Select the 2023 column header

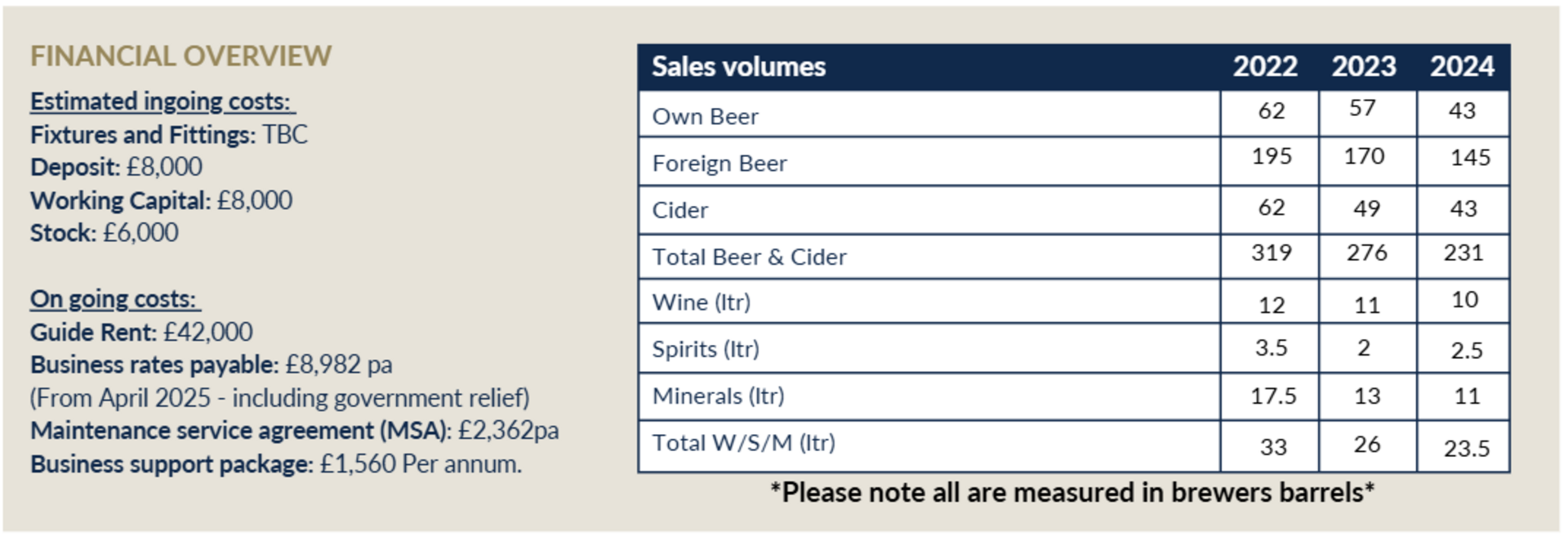1364,66
